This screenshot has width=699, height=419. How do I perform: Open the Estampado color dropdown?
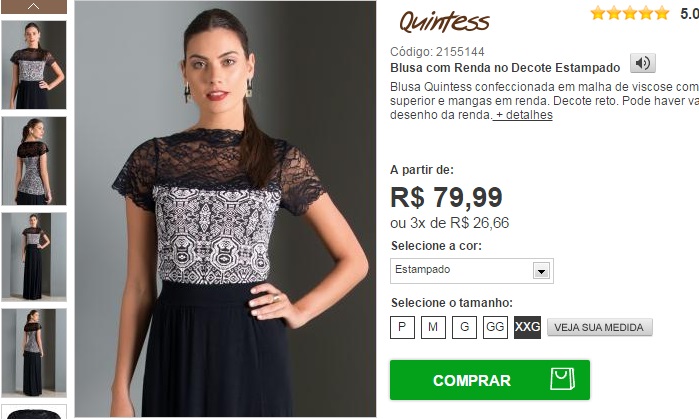(x=472, y=271)
